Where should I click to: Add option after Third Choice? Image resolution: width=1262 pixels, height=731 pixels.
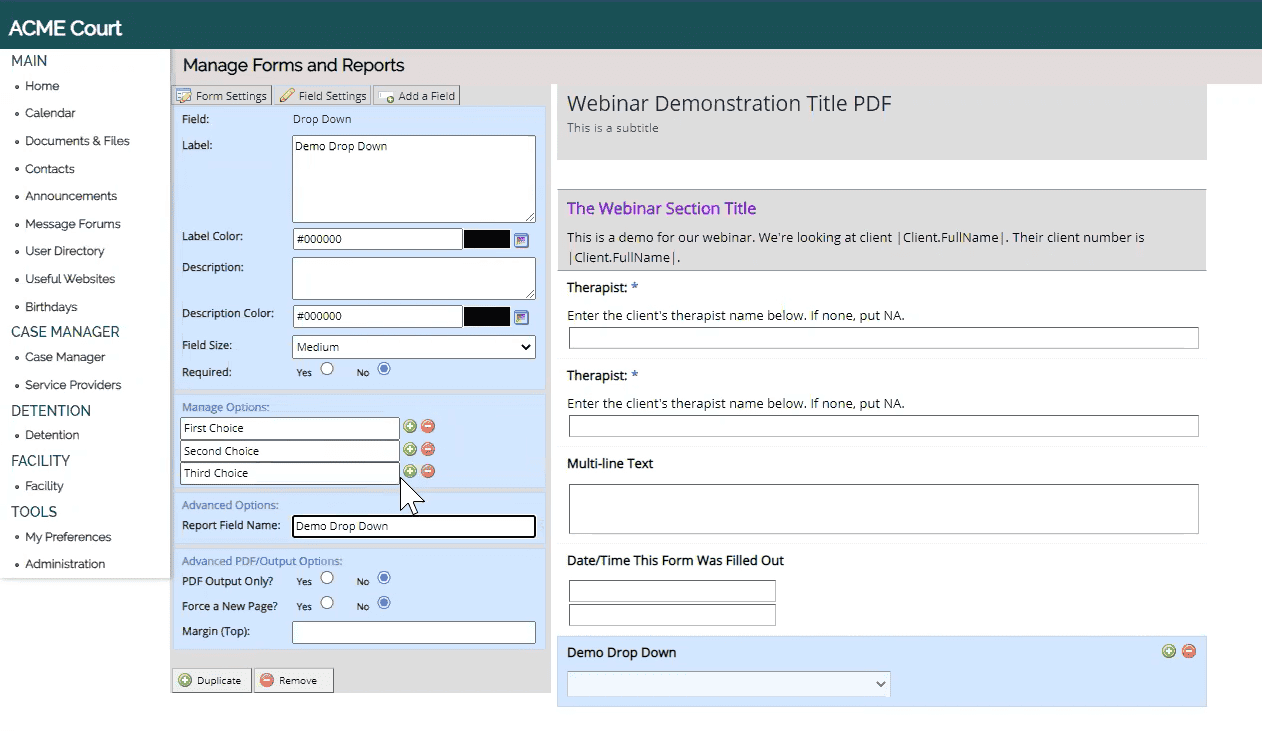(x=410, y=471)
